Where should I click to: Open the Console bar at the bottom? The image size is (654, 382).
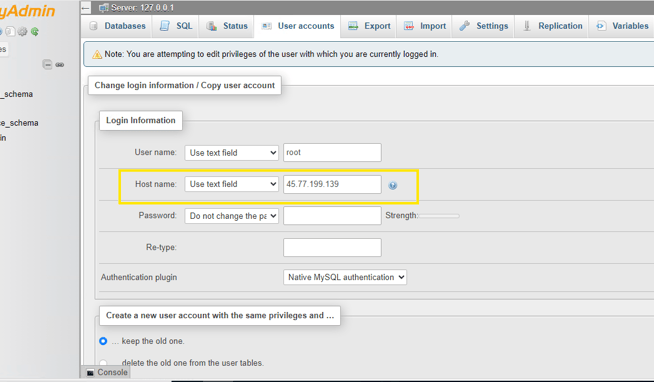tap(107, 372)
